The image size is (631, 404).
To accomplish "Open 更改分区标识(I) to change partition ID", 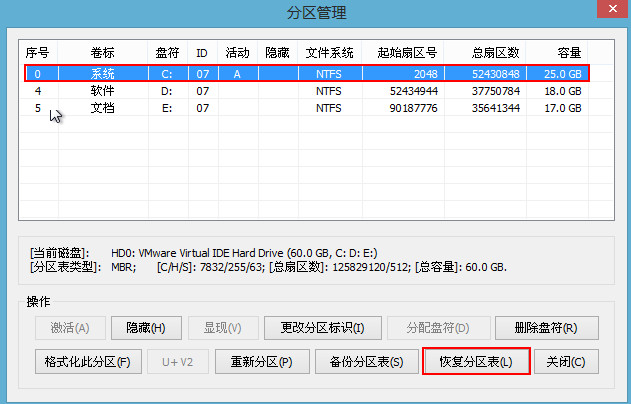I will coord(323,328).
